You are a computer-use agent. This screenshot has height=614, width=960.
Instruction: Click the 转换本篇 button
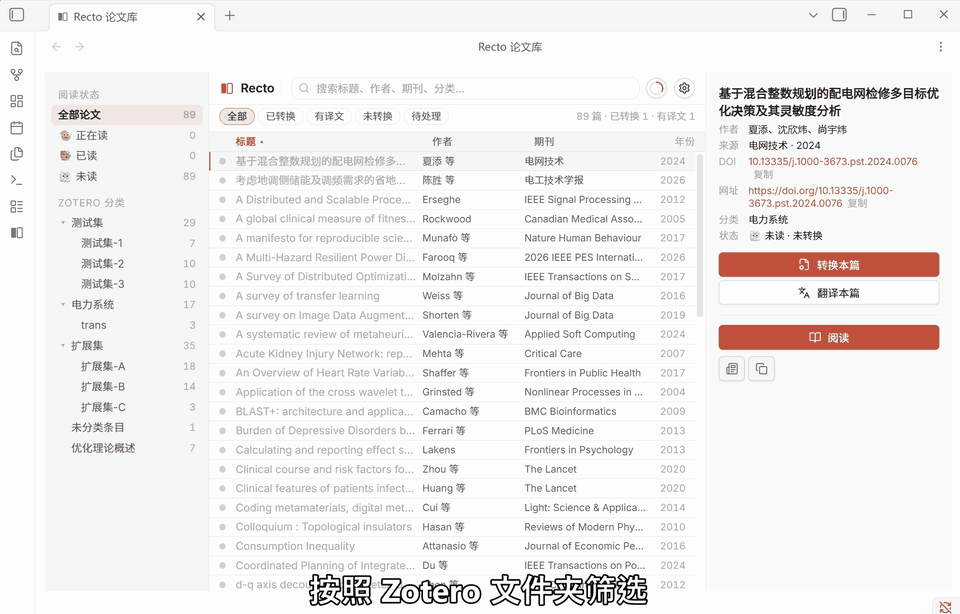pos(828,264)
